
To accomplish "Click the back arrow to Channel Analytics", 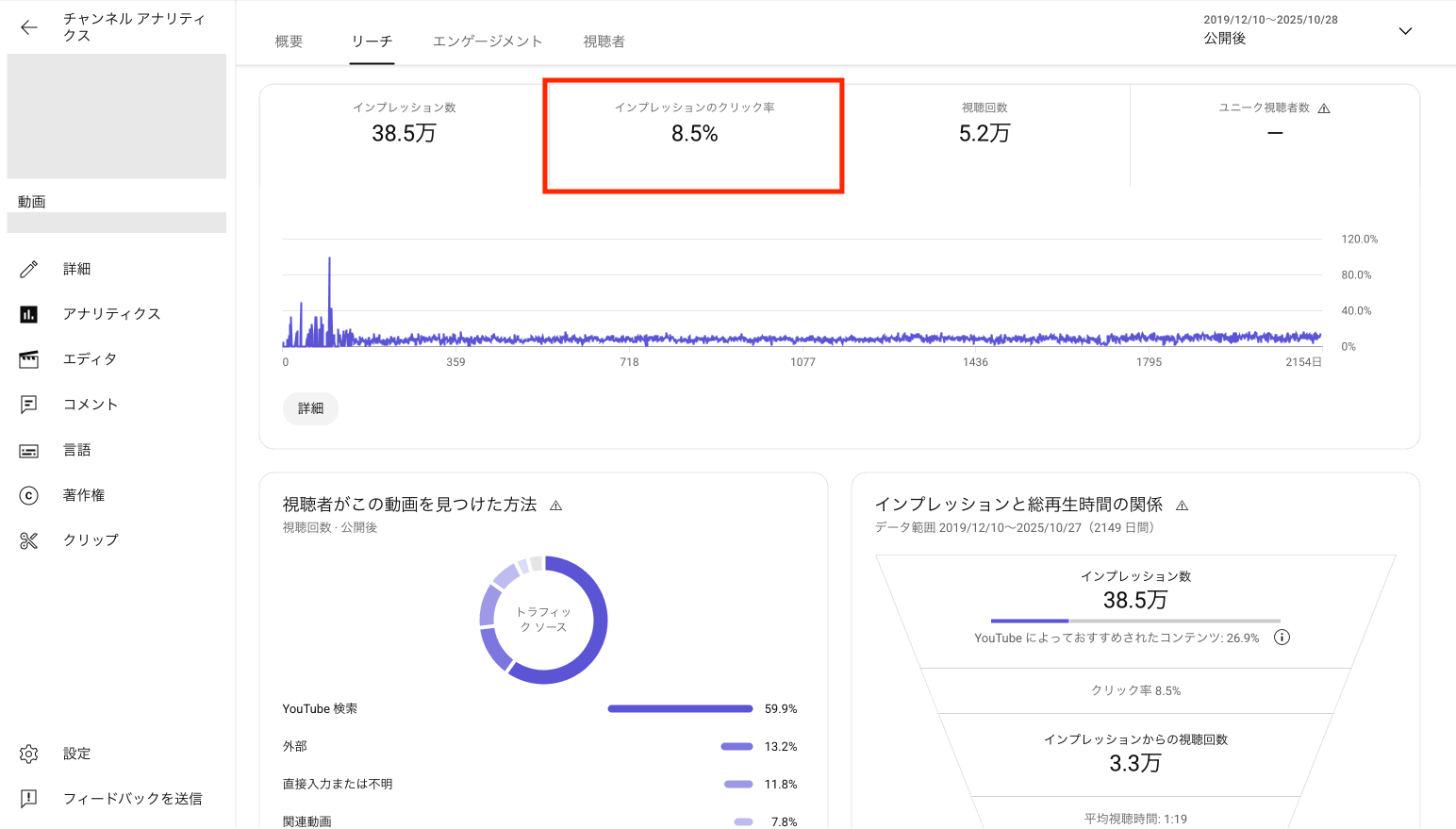I will [x=29, y=27].
